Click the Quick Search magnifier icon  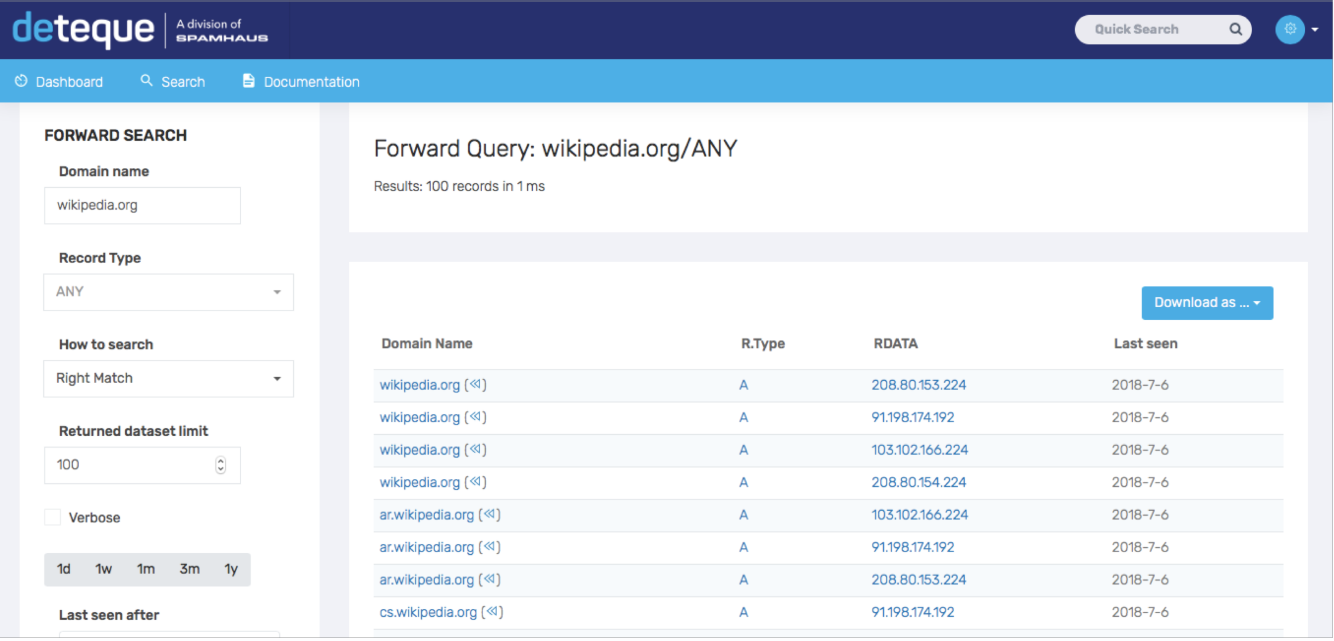point(1236,29)
